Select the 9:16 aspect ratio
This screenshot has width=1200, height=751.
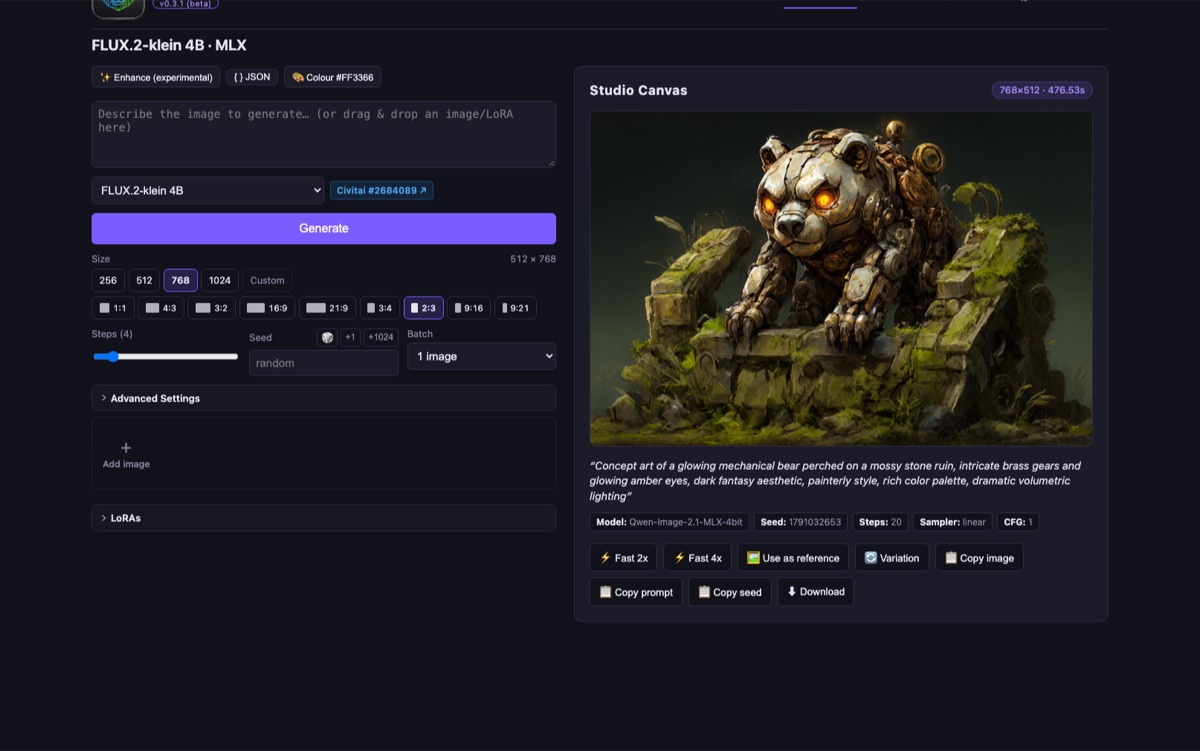(x=470, y=308)
